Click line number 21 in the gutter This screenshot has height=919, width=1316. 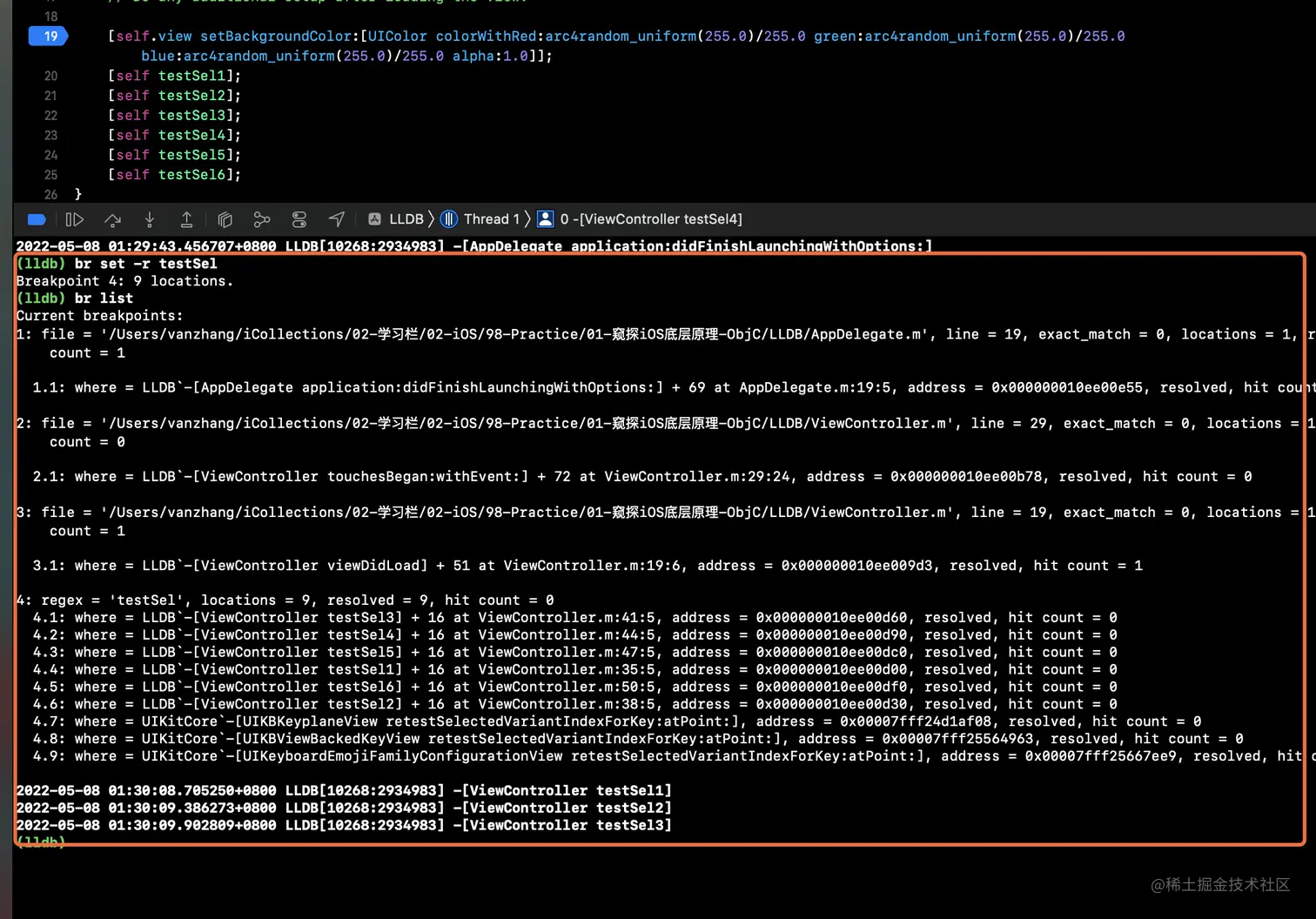pyautogui.click(x=50, y=96)
